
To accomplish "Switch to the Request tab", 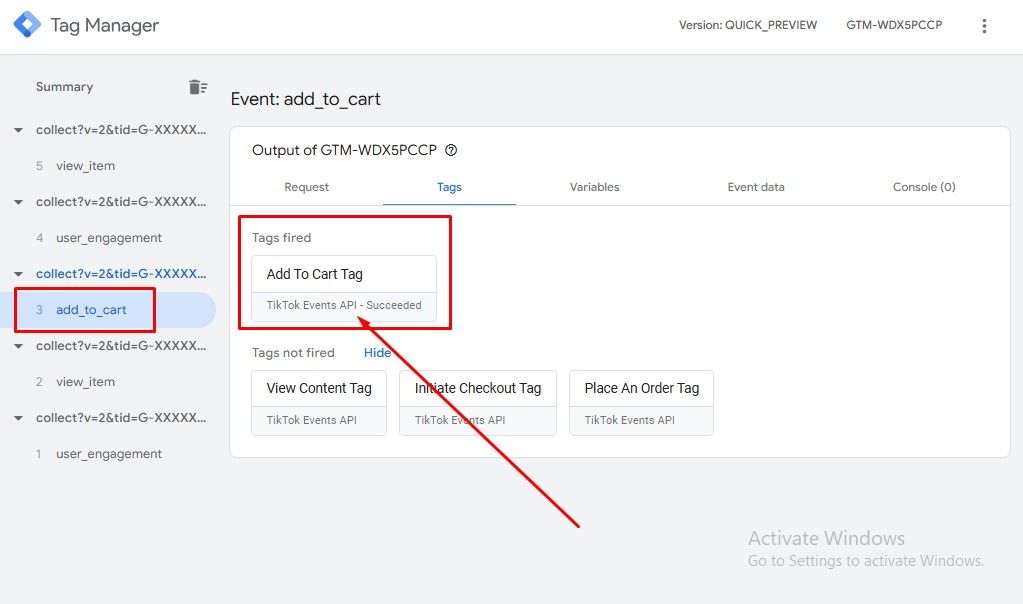I will click(306, 187).
